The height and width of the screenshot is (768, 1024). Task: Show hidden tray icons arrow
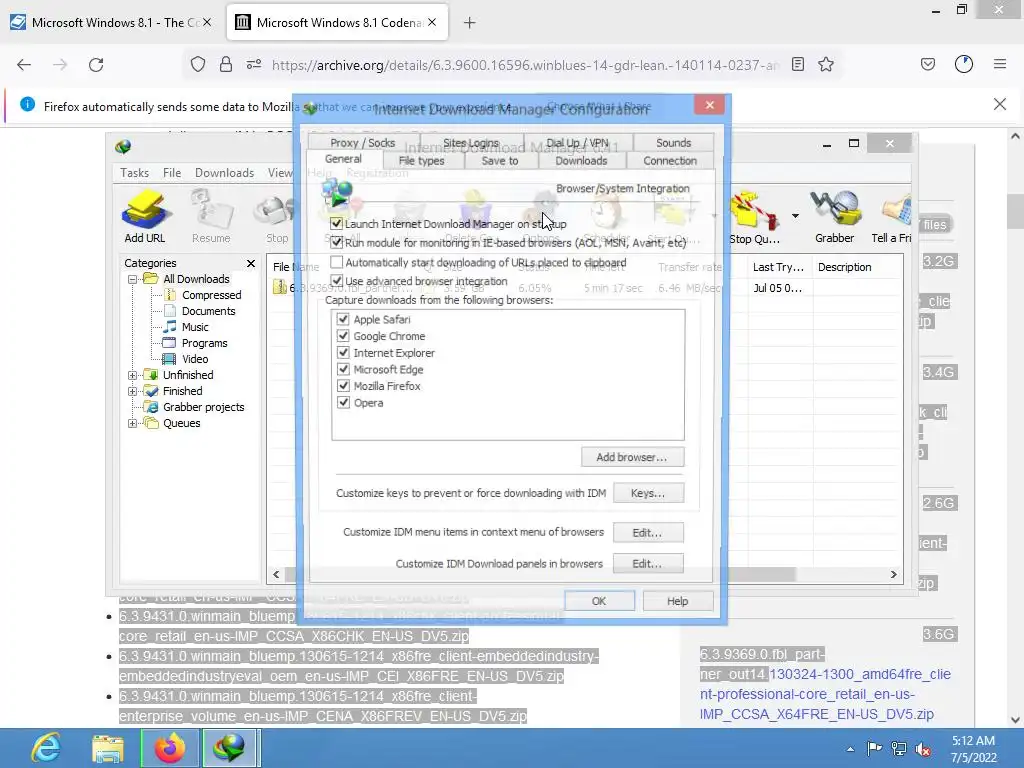(x=850, y=749)
